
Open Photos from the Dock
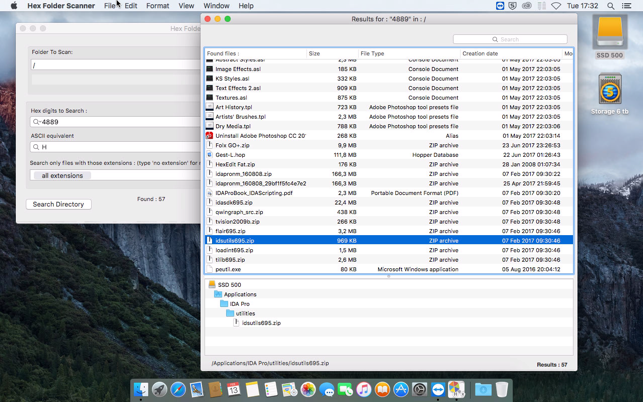pos(308,389)
